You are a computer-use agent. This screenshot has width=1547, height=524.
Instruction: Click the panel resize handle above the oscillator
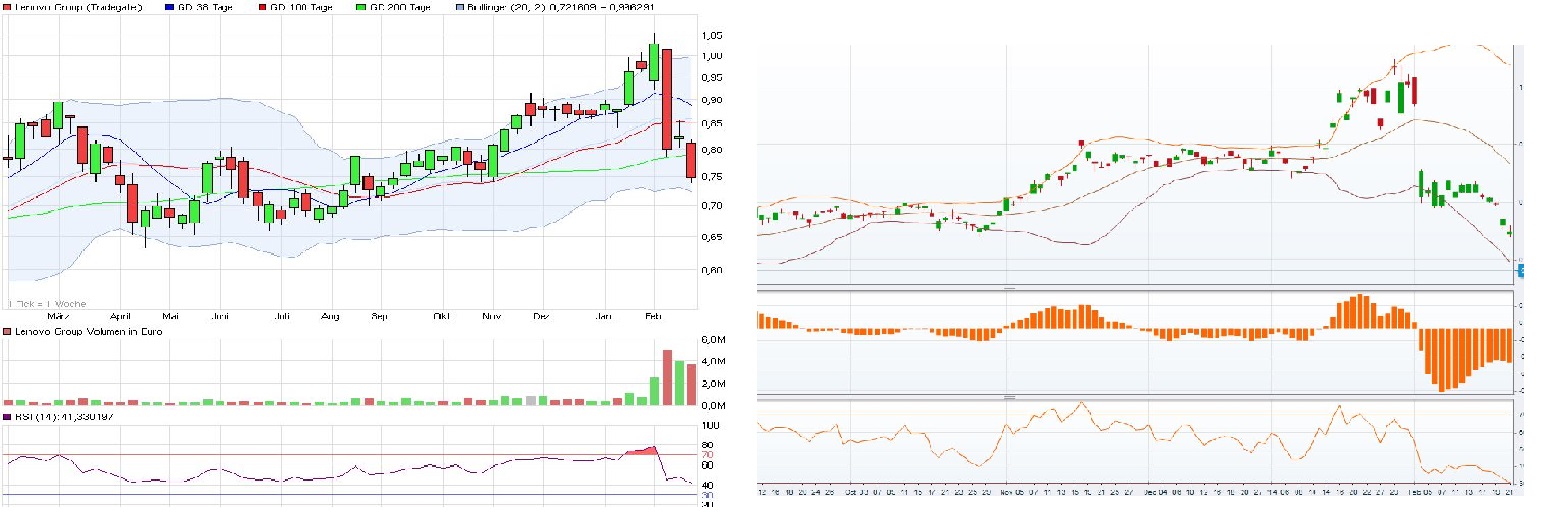pos(1009,397)
